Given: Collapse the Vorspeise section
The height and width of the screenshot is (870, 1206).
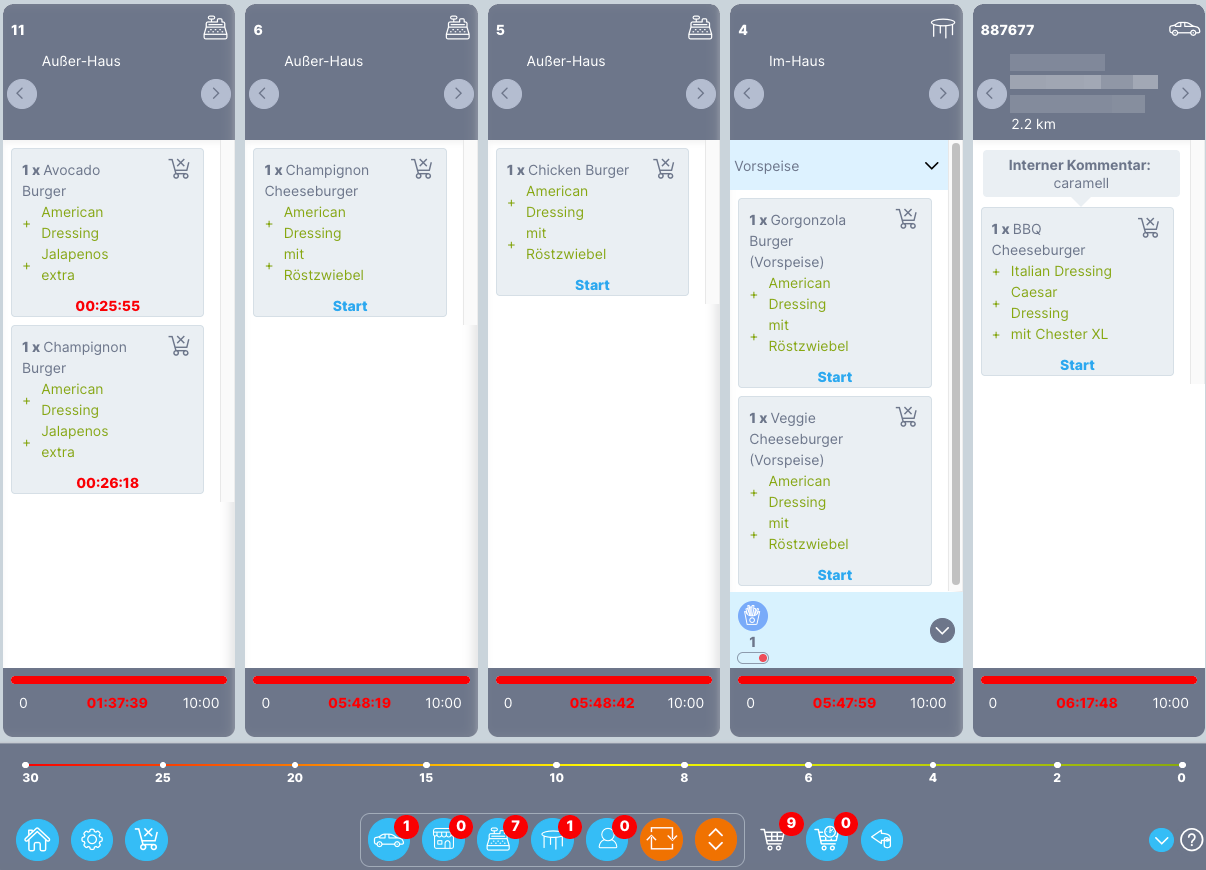Looking at the screenshot, I should pos(931,166).
